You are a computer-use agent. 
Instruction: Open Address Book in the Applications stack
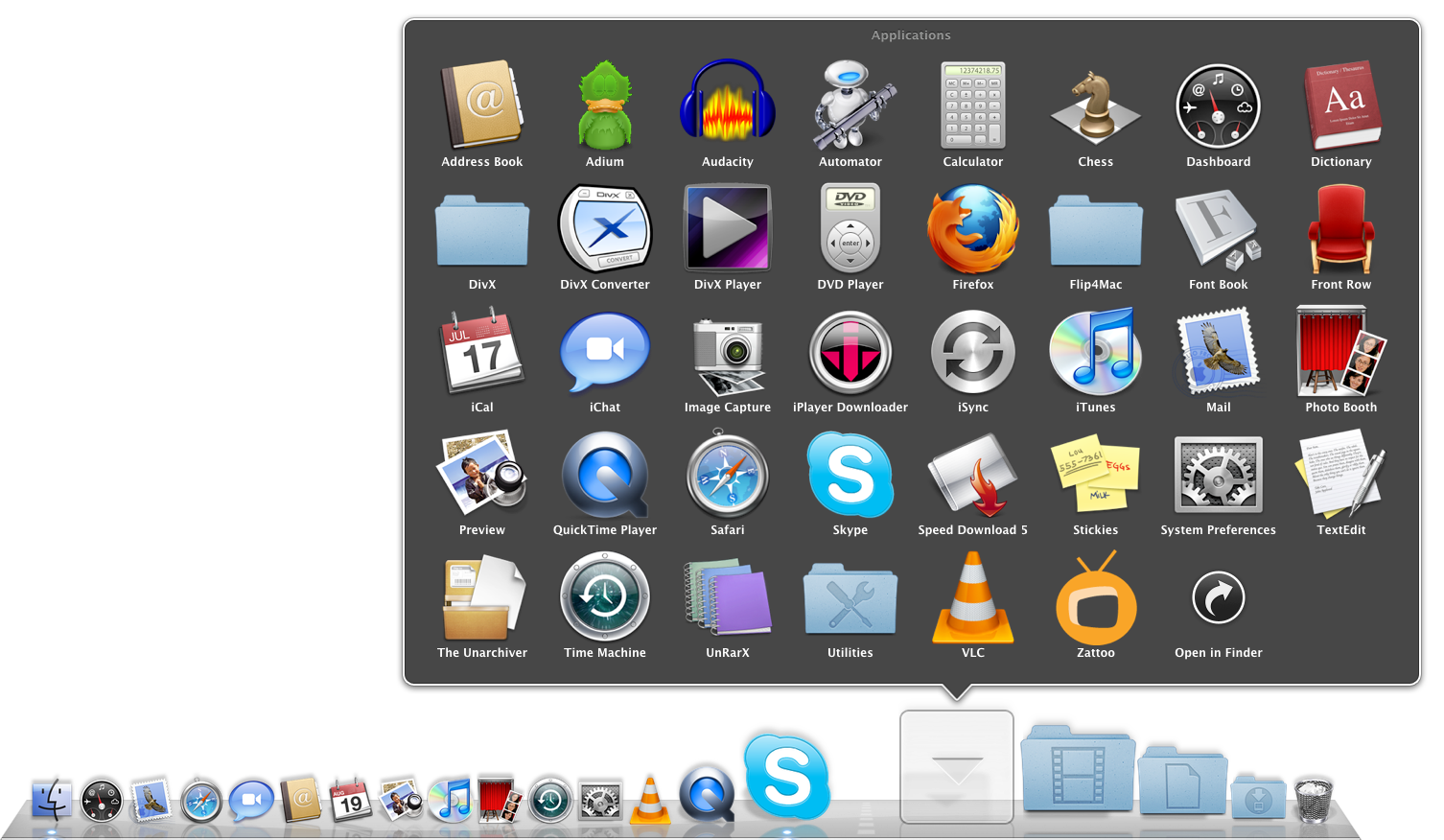pos(482,105)
